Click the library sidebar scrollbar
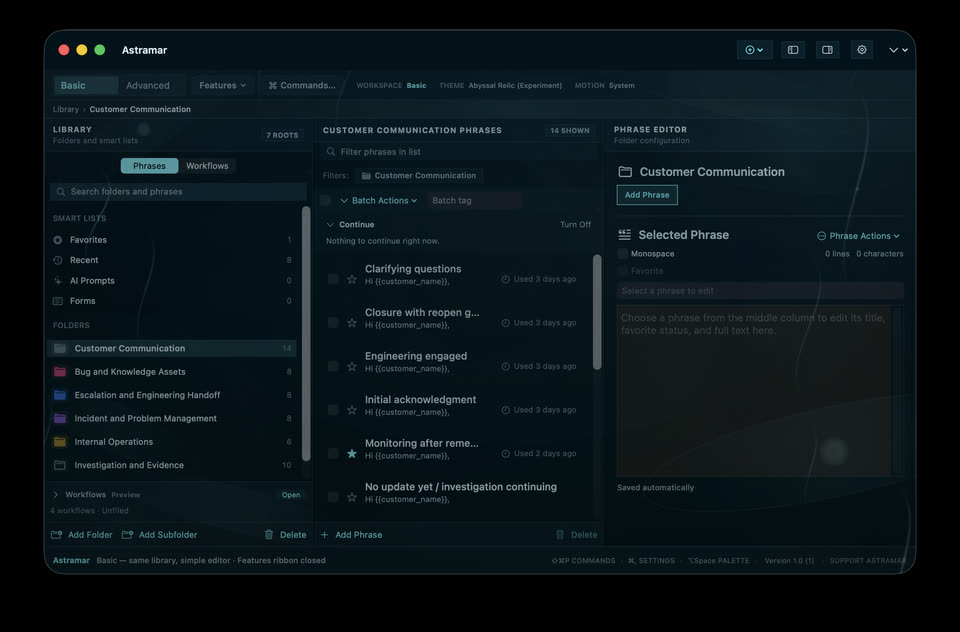Viewport: 960px width, 632px height. 306,334
